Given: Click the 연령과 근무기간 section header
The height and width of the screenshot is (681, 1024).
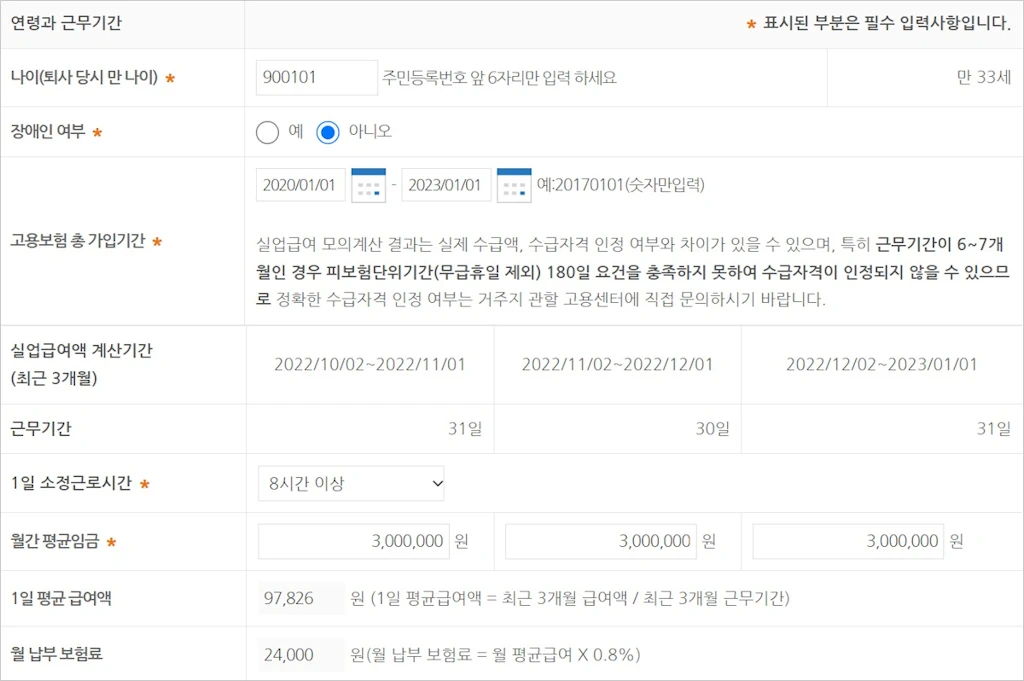Looking at the screenshot, I should pos(66,24).
